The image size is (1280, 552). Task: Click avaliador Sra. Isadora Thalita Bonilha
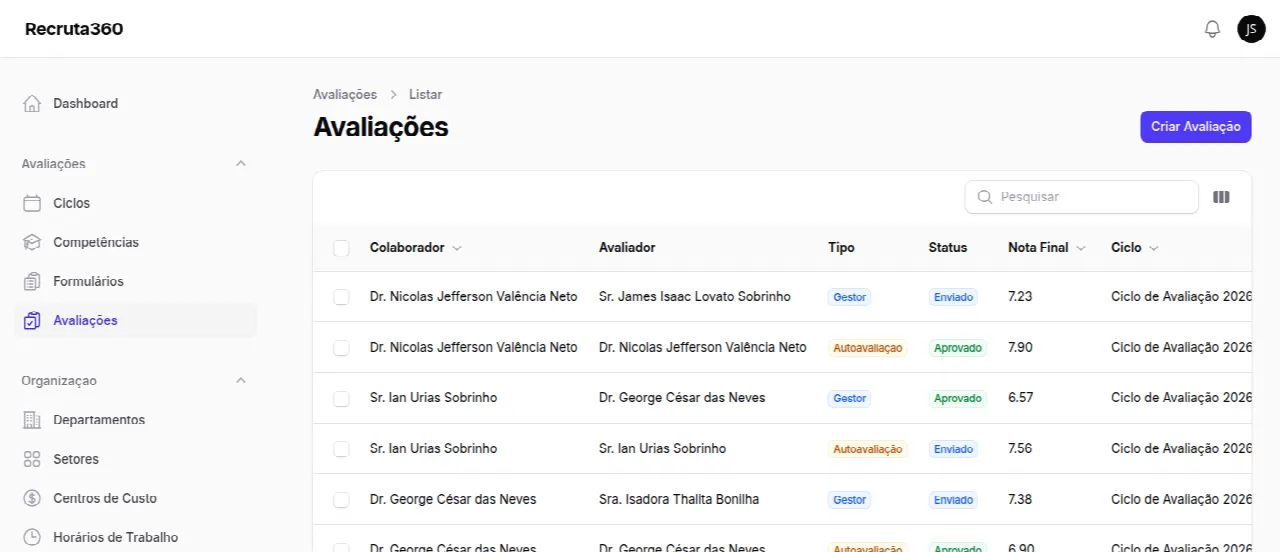click(679, 499)
